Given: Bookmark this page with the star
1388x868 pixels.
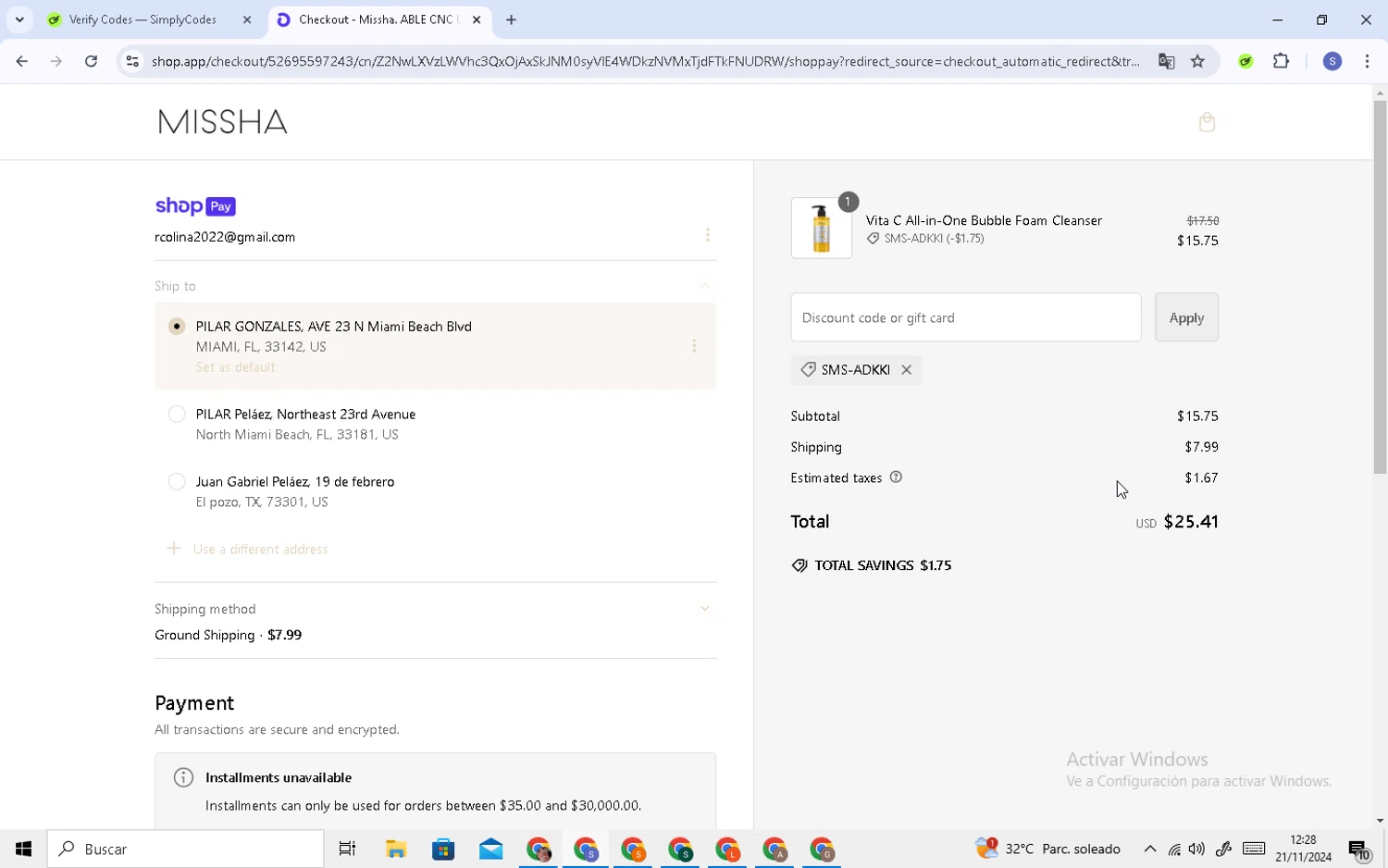Looking at the screenshot, I should point(1197,61).
